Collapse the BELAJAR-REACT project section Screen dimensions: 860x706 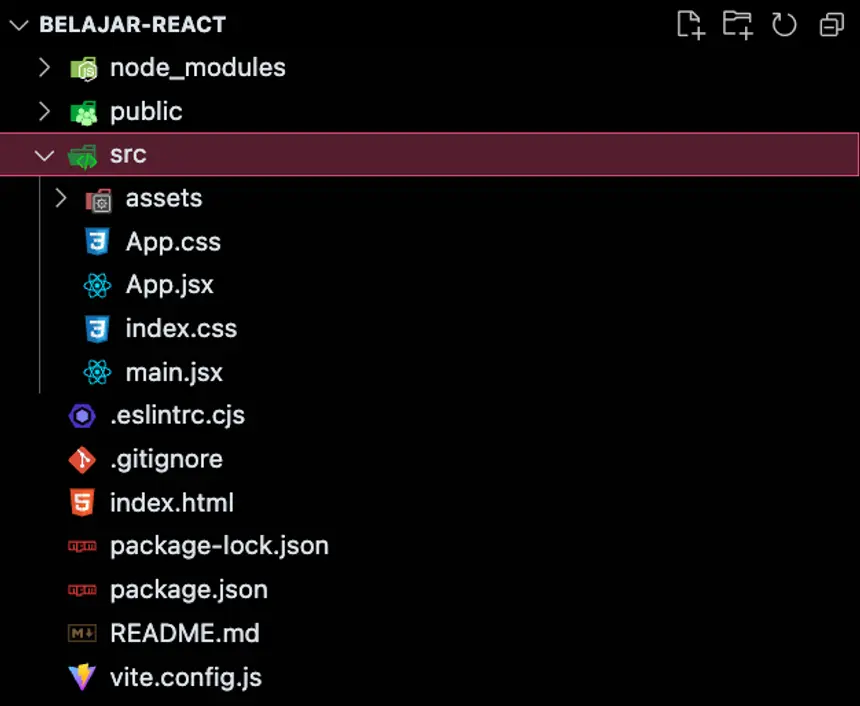[x=17, y=25]
